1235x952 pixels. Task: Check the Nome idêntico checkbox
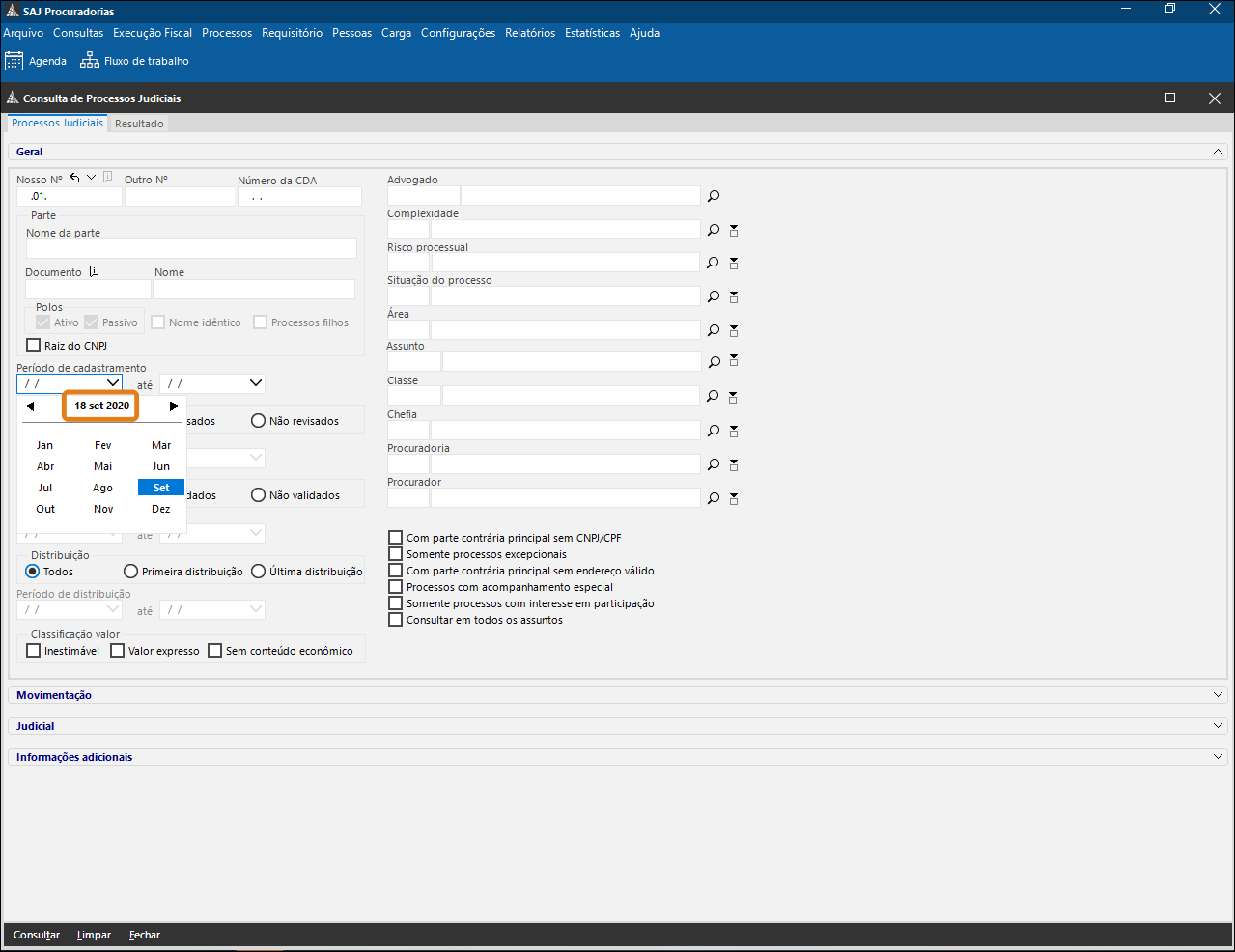(158, 322)
